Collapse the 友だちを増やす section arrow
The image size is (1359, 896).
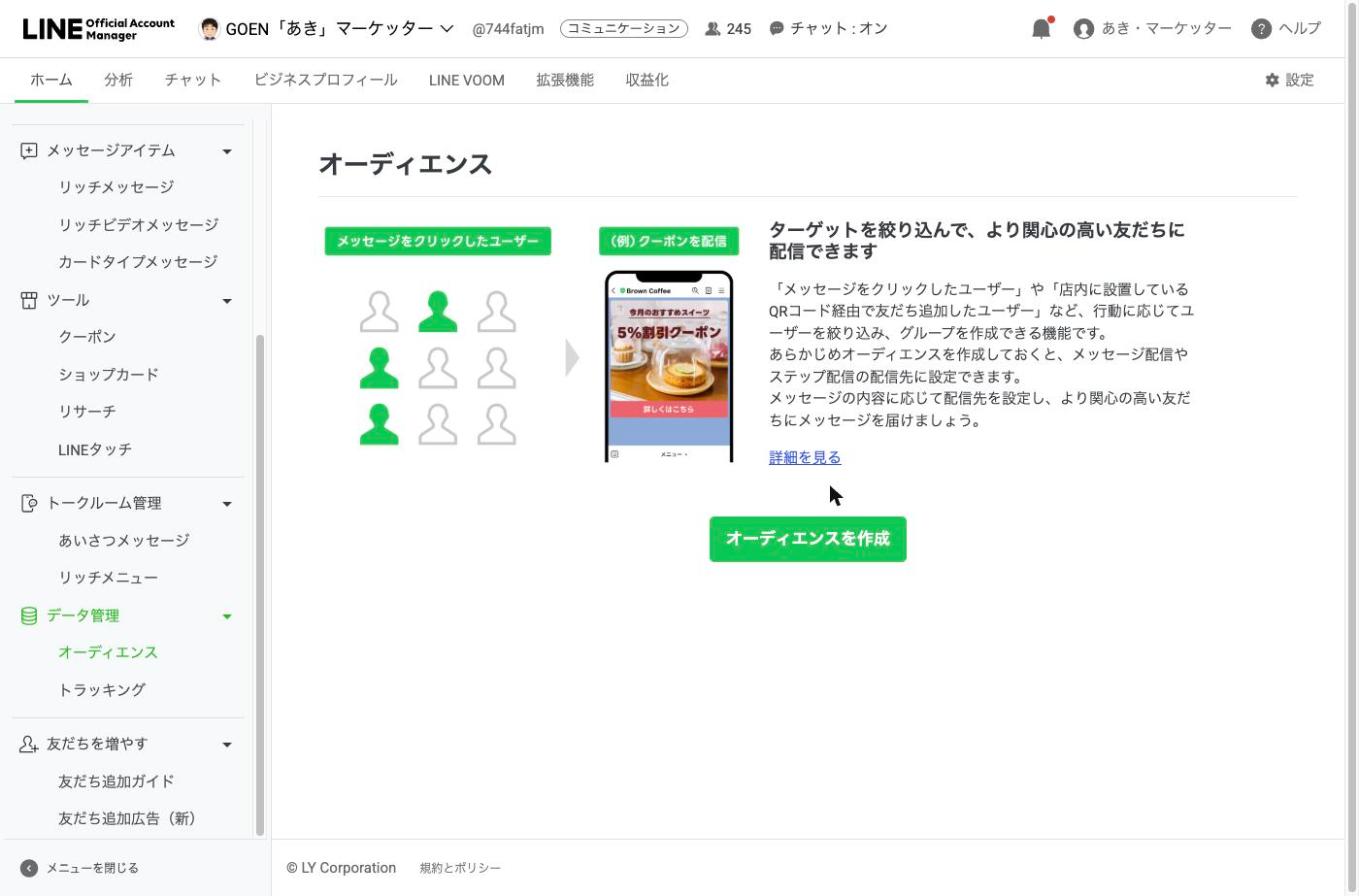click(227, 745)
